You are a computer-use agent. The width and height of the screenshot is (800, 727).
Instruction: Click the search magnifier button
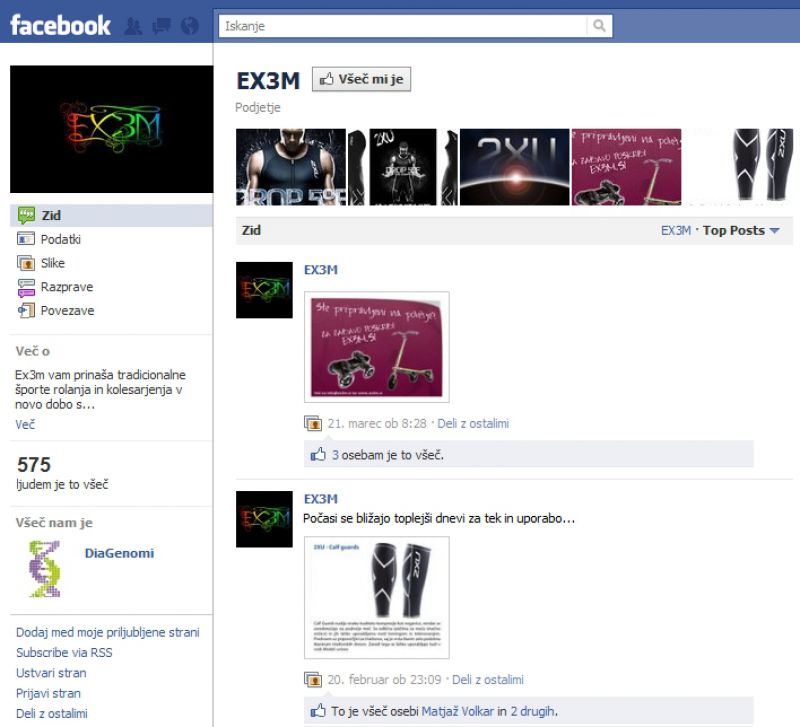[599, 26]
